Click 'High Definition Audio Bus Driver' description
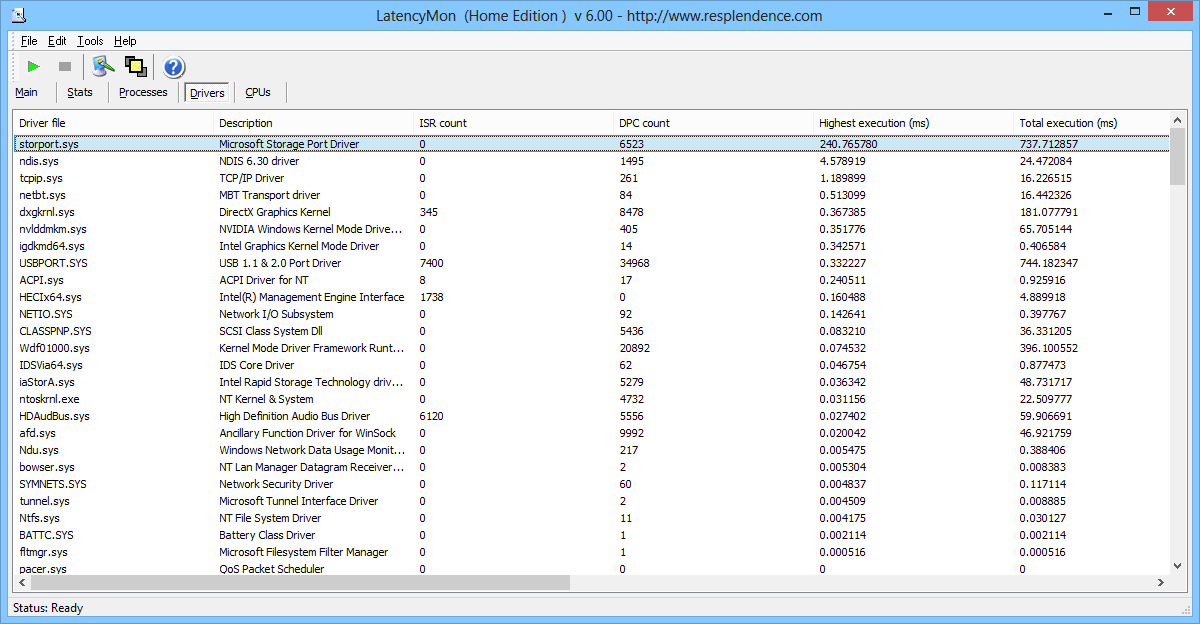Viewport: 1200px width, 624px height. click(295, 416)
